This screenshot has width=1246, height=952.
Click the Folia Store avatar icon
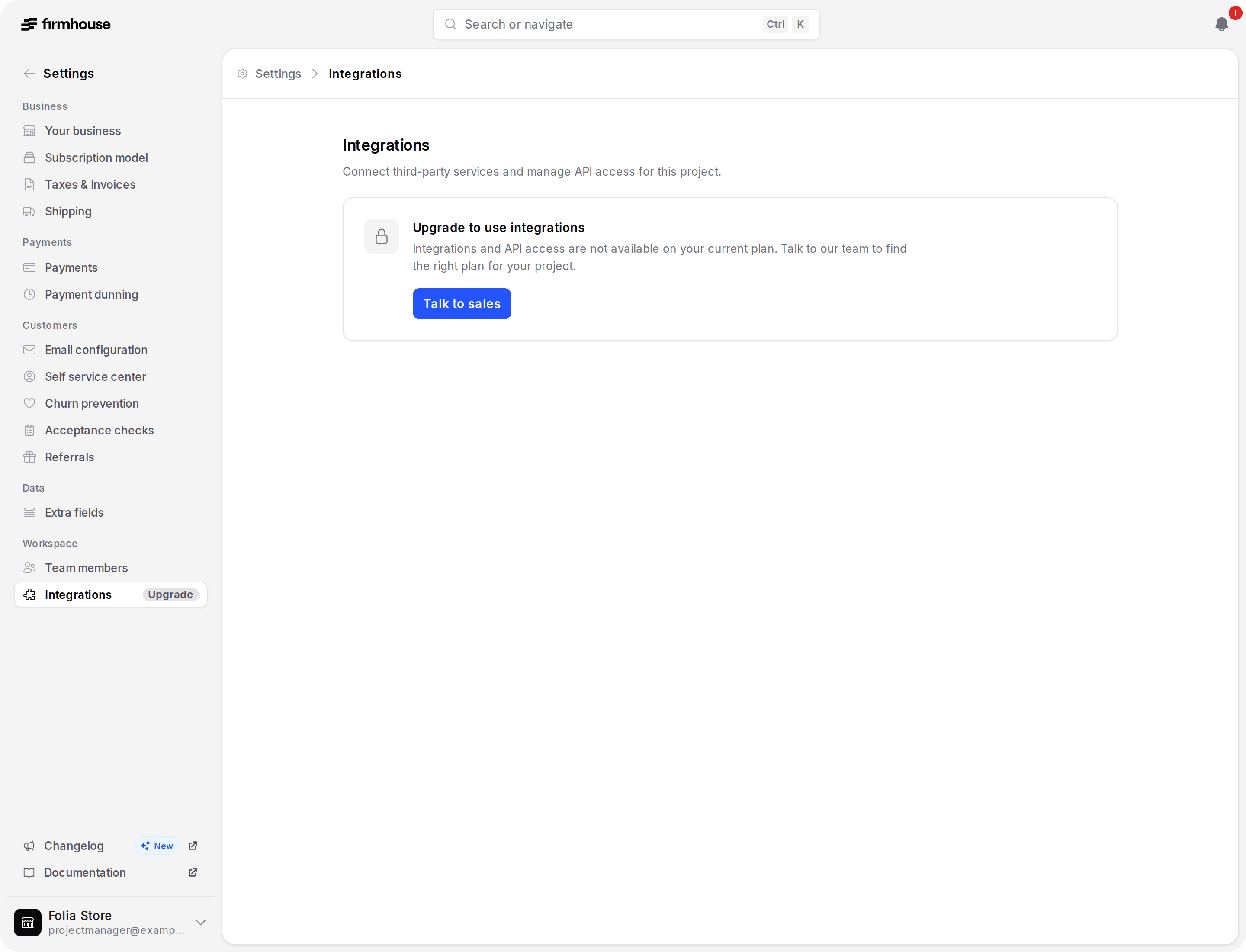click(28, 923)
